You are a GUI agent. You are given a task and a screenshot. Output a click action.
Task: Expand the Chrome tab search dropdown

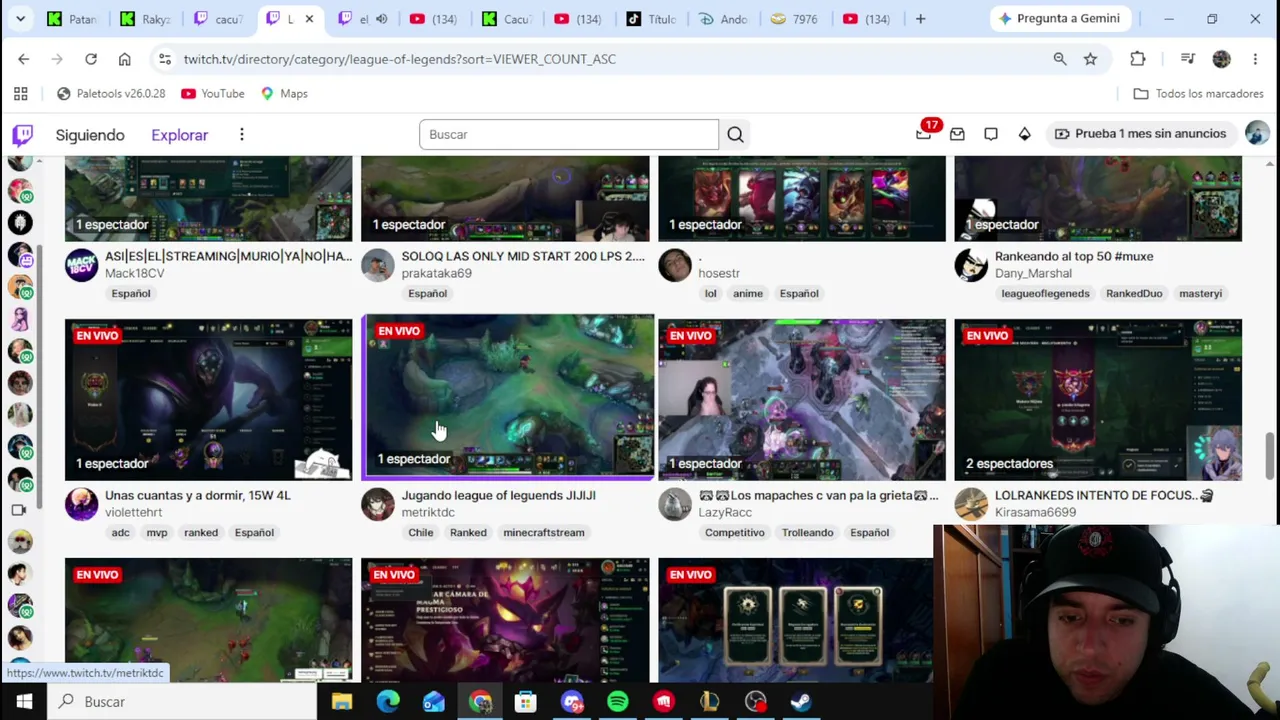(20, 19)
